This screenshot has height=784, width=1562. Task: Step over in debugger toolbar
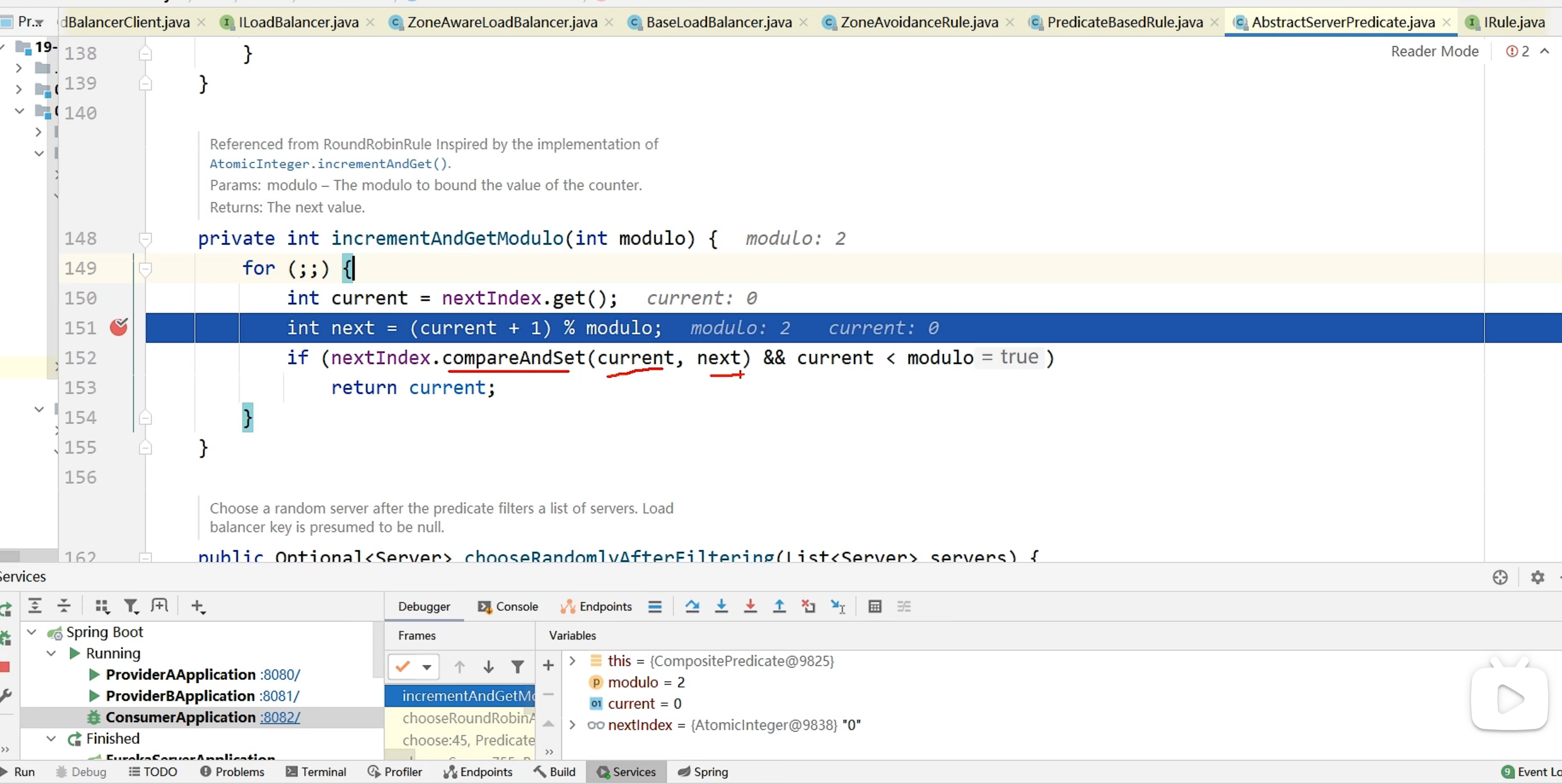point(692,607)
